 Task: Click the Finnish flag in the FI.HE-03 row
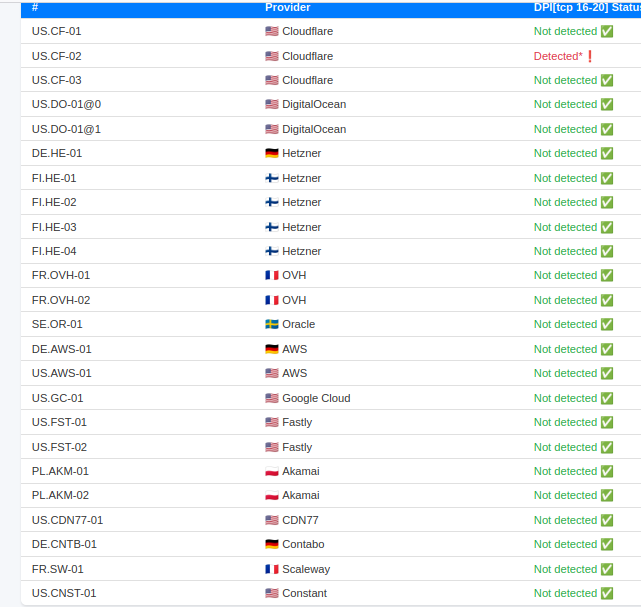coord(272,227)
